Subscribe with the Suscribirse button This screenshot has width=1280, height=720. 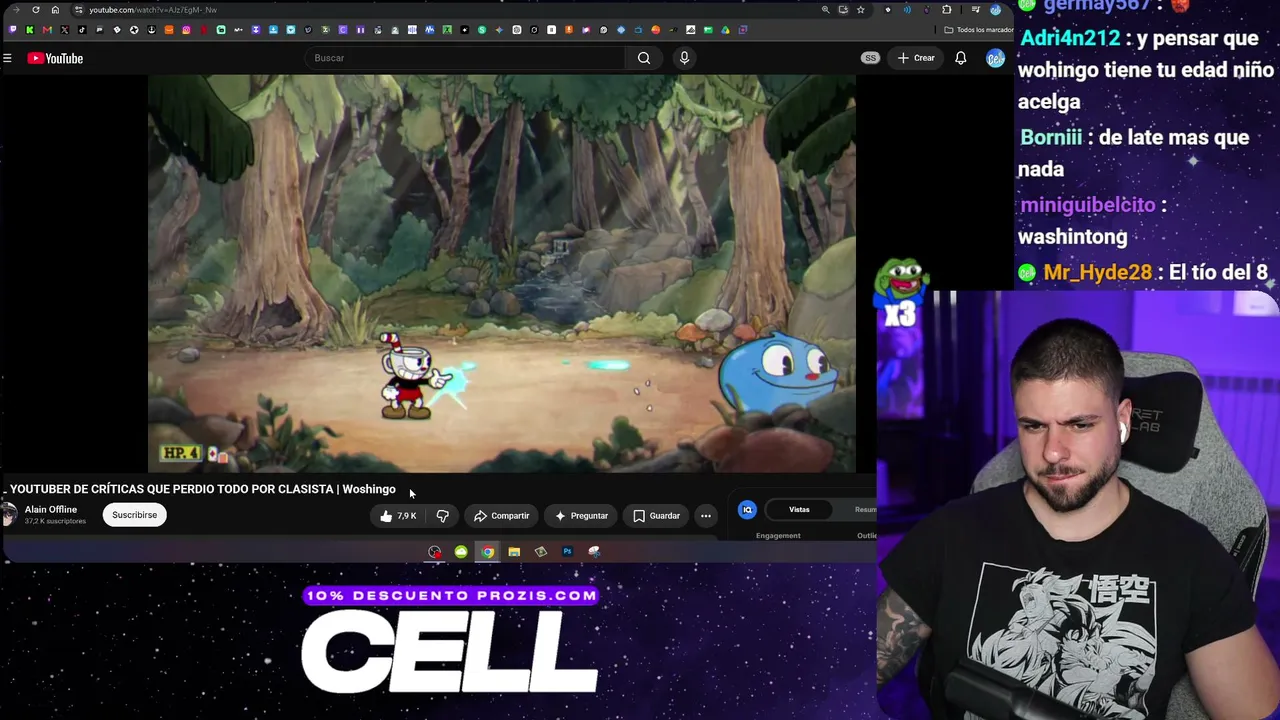click(134, 515)
